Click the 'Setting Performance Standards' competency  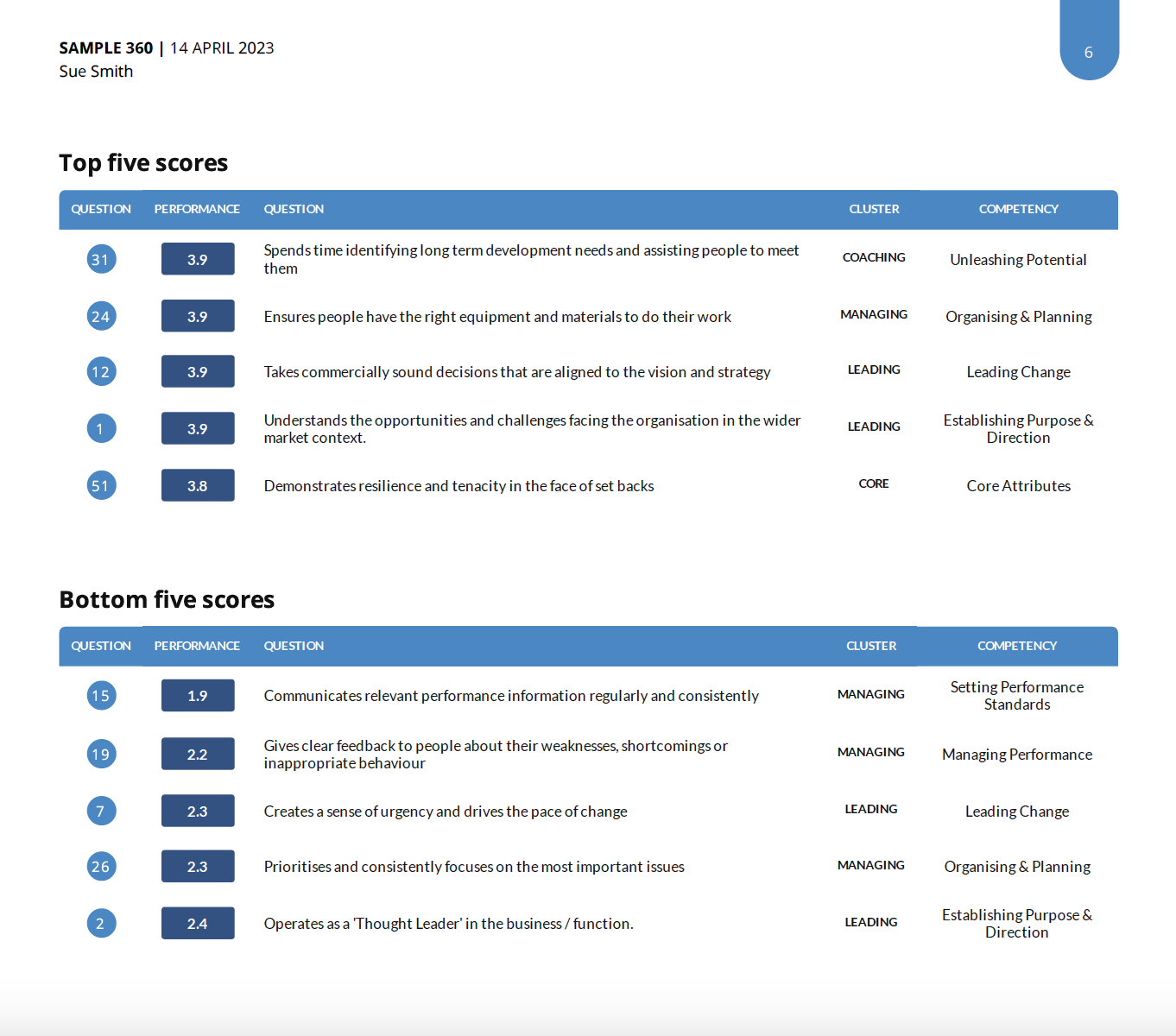click(1017, 696)
